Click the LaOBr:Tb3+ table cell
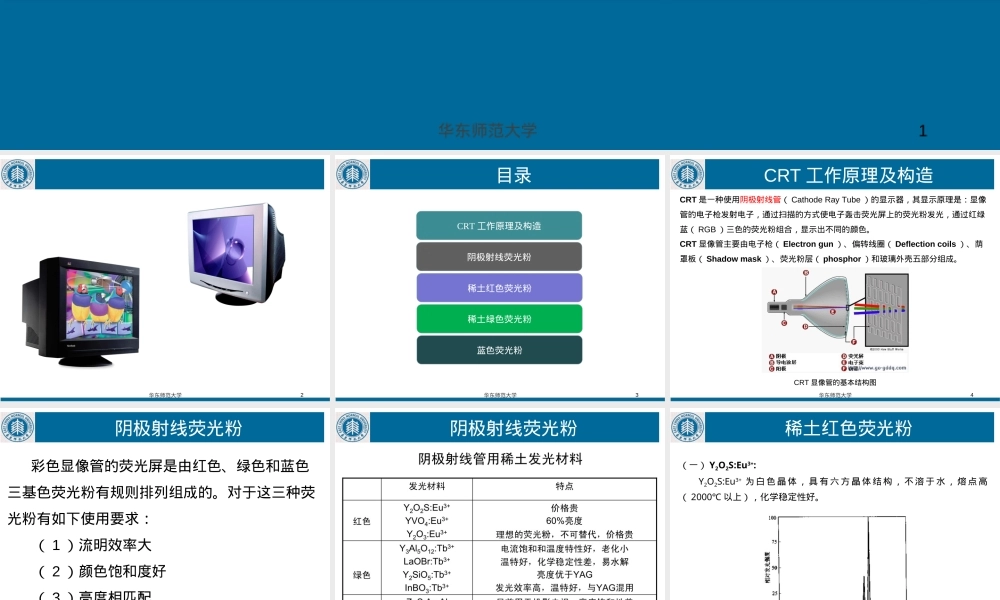The height and width of the screenshot is (600, 1000). (x=427, y=561)
